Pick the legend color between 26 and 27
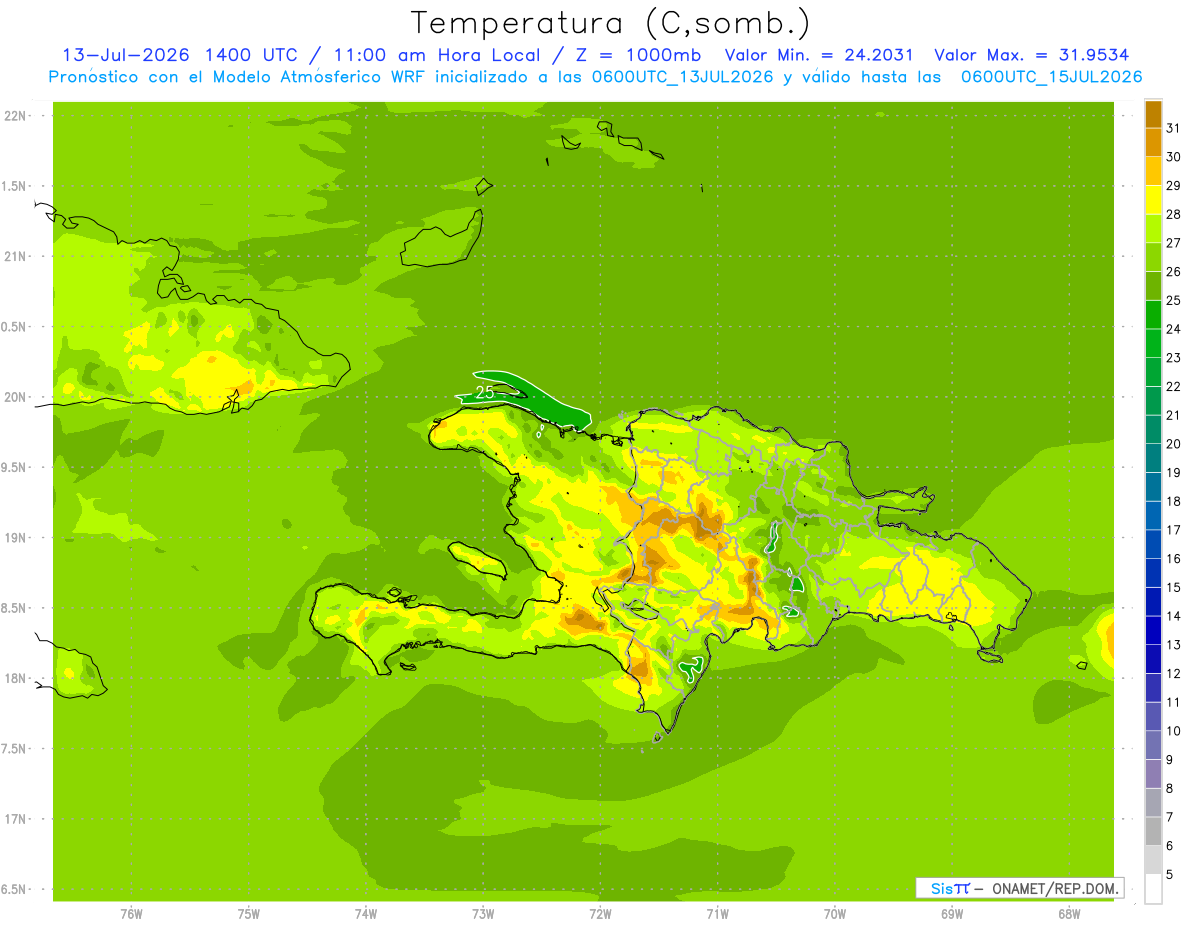 pos(1153,257)
